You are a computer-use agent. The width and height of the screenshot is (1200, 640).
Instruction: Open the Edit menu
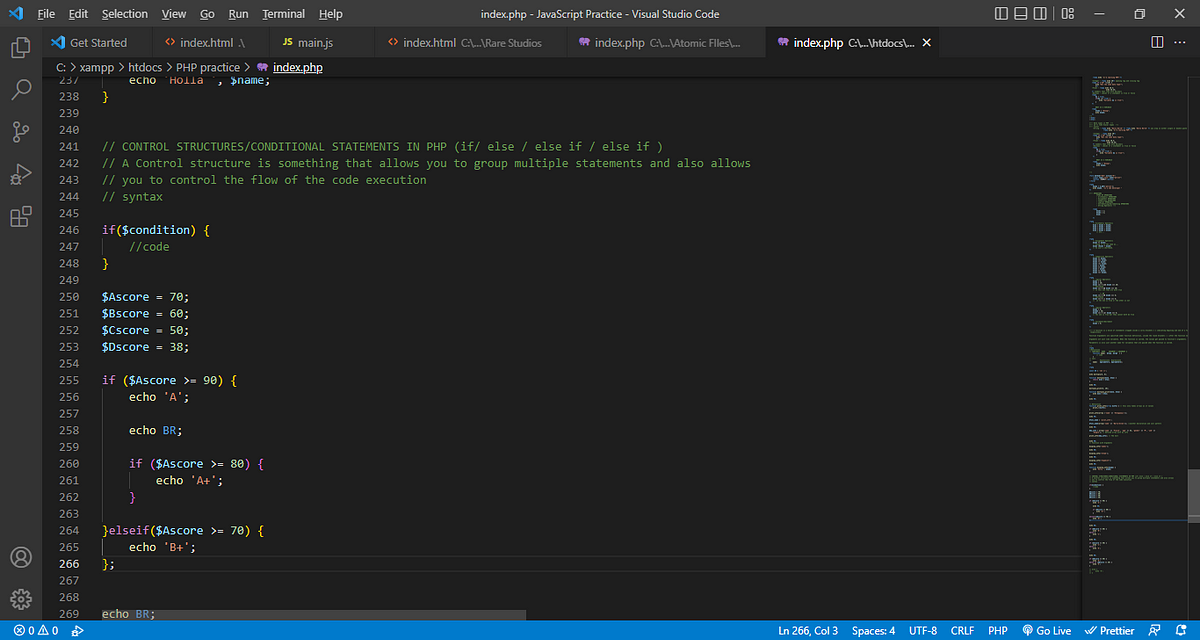(79, 14)
